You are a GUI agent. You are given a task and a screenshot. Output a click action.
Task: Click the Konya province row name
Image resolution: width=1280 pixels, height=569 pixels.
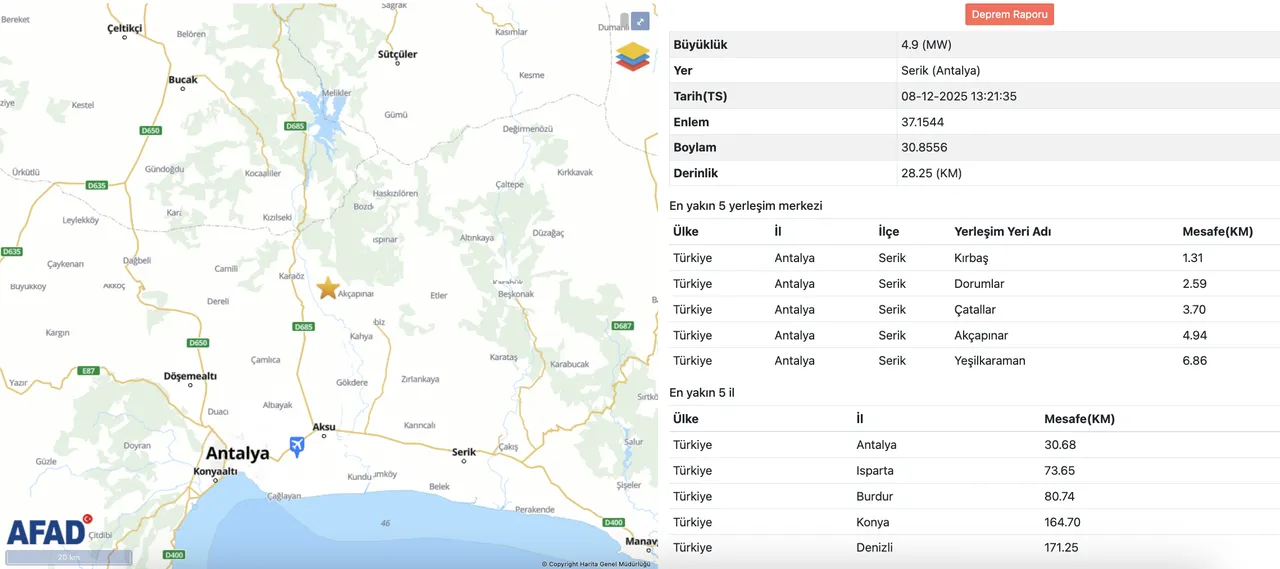[873, 522]
